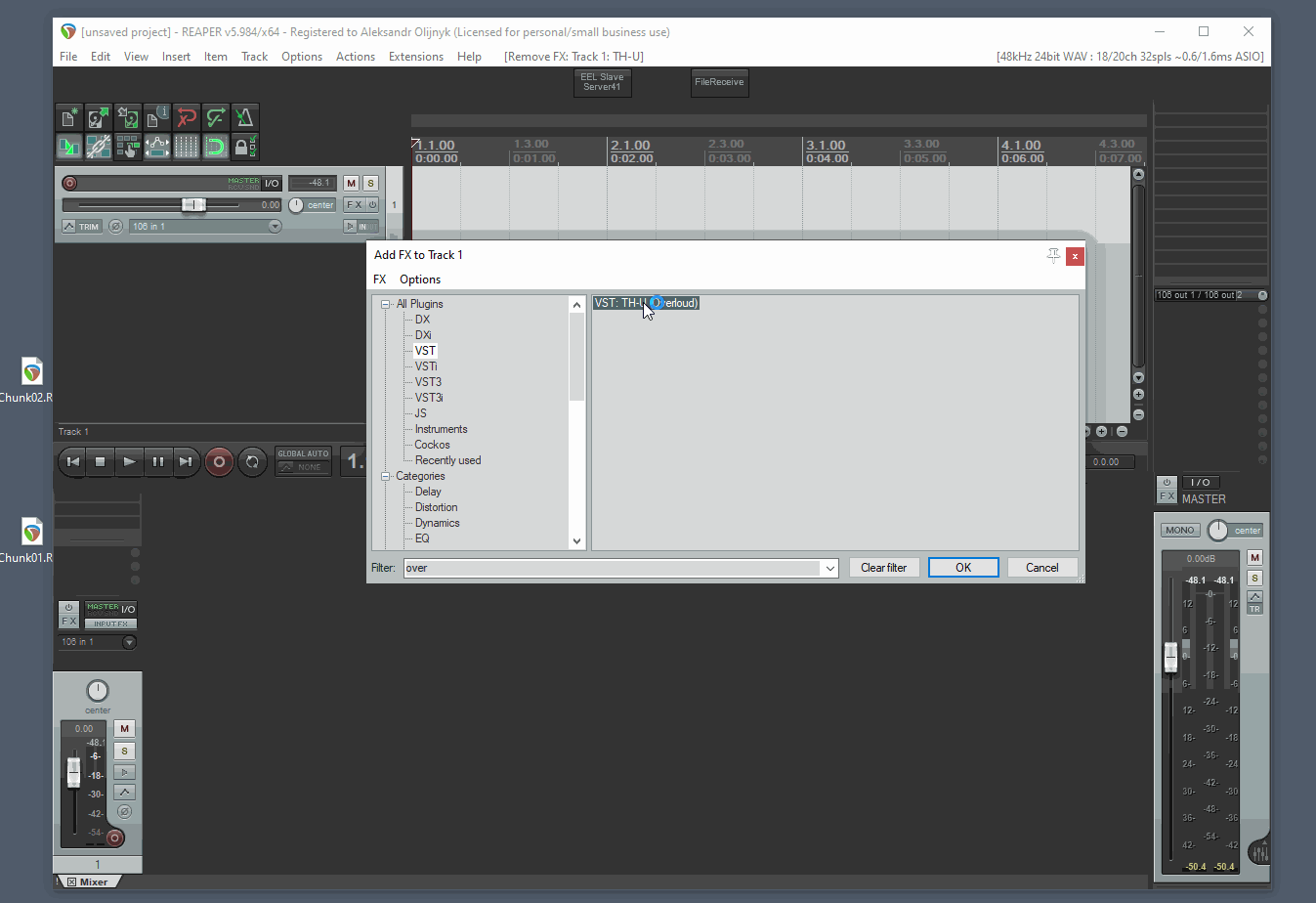Screen dimensions: 1316x903
Task: Open Track 1 input '106 in 1' dropdown
Action: (x=205, y=226)
